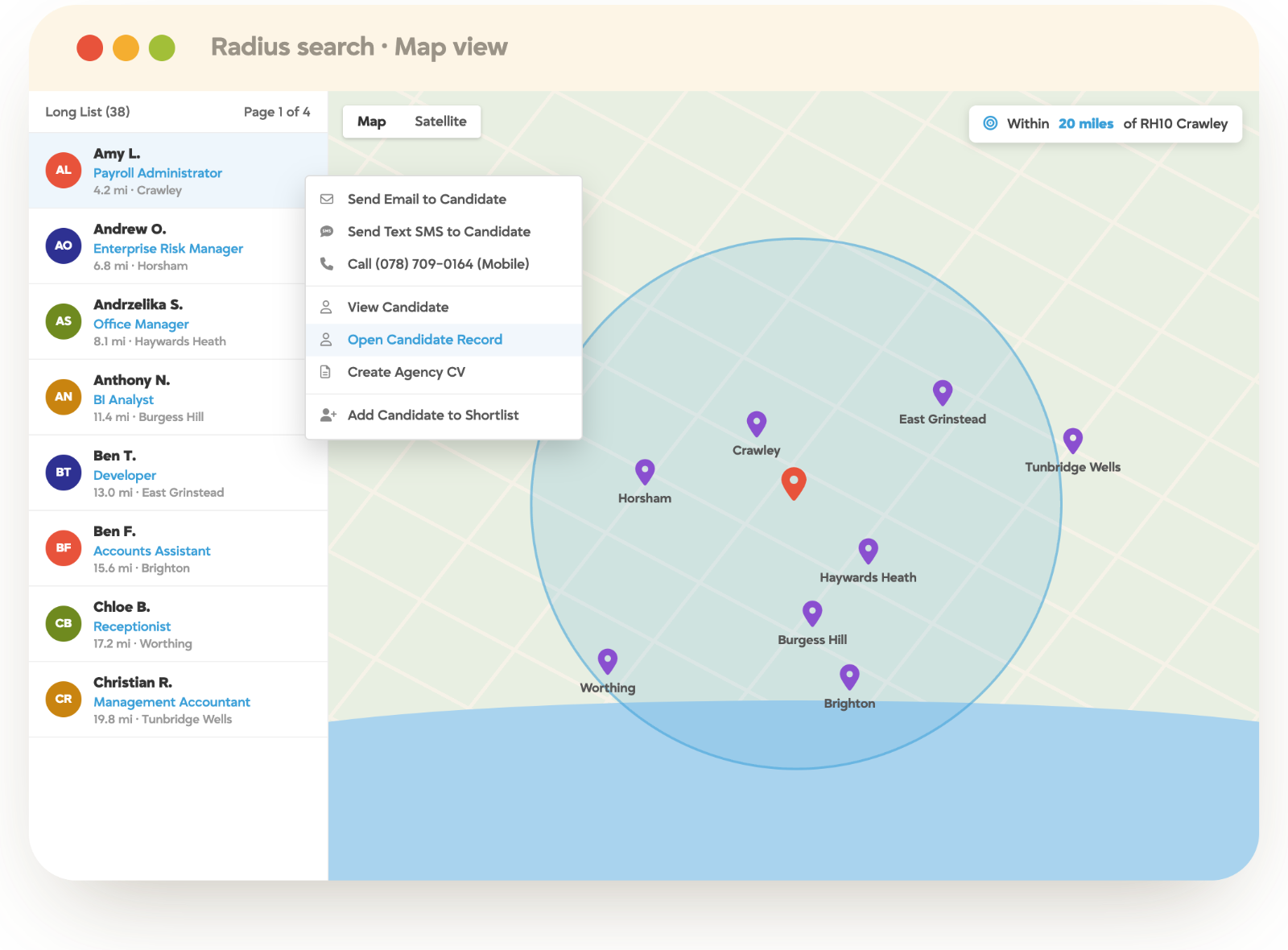Click the red center location pin
Screen dimensions: 1288x950
click(x=794, y=484)
